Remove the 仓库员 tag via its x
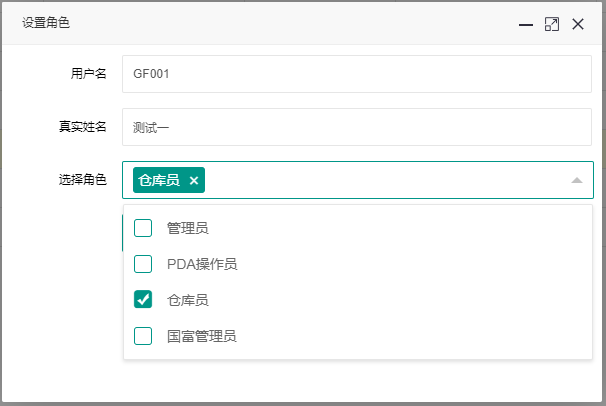606x406 pixels. click(x=194, y=180)
